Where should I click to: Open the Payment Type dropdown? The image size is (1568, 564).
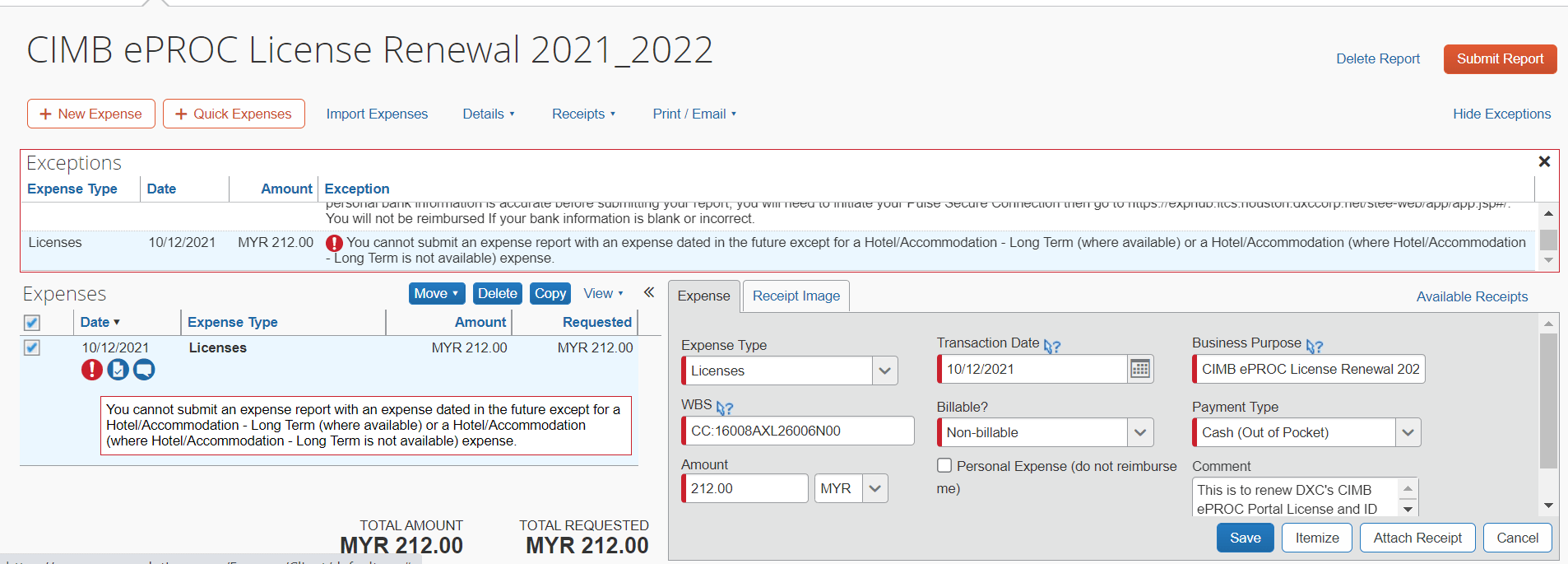[x=1408, y=432]
